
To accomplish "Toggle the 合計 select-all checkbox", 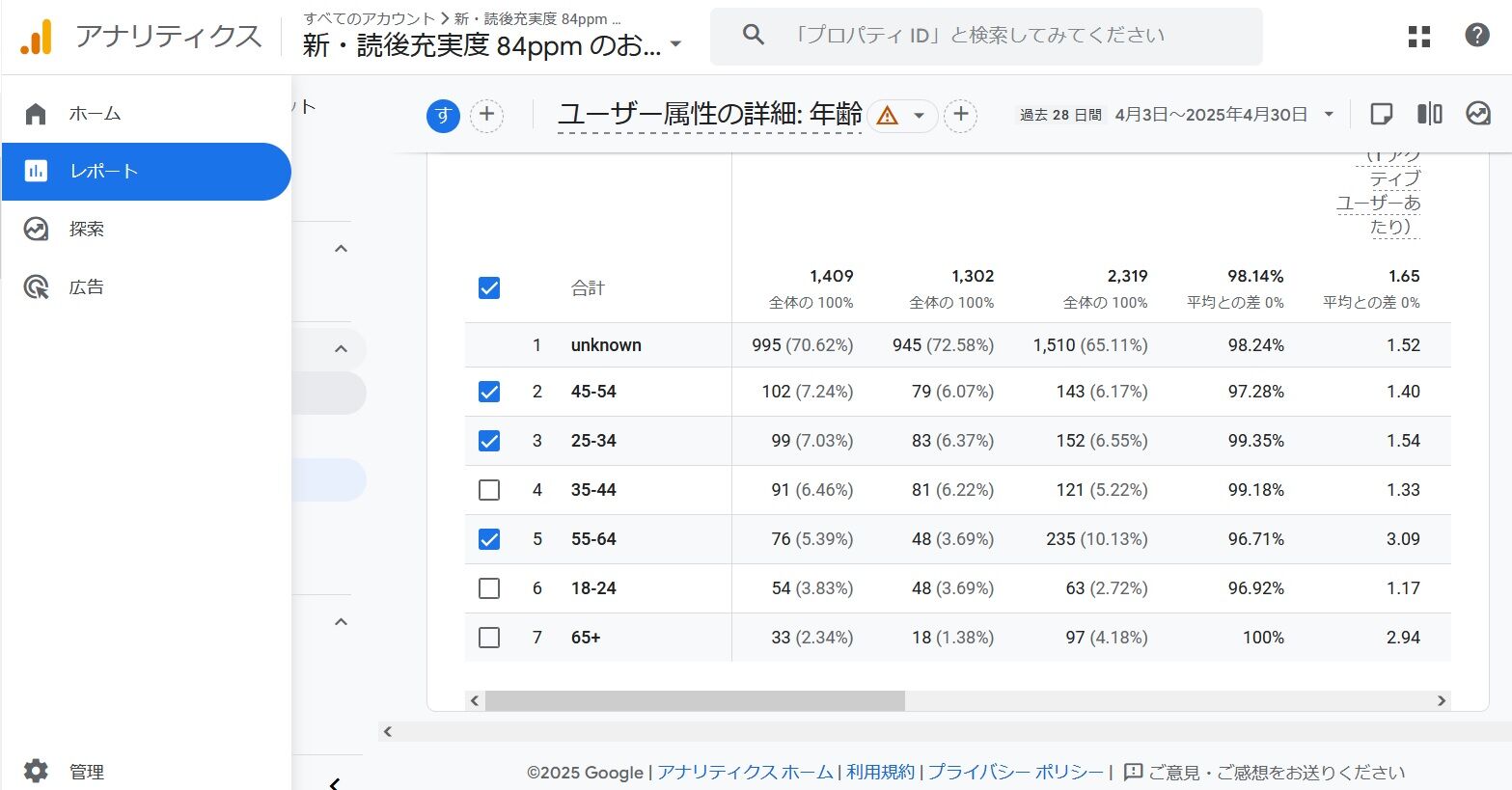I will click(489, 288).
